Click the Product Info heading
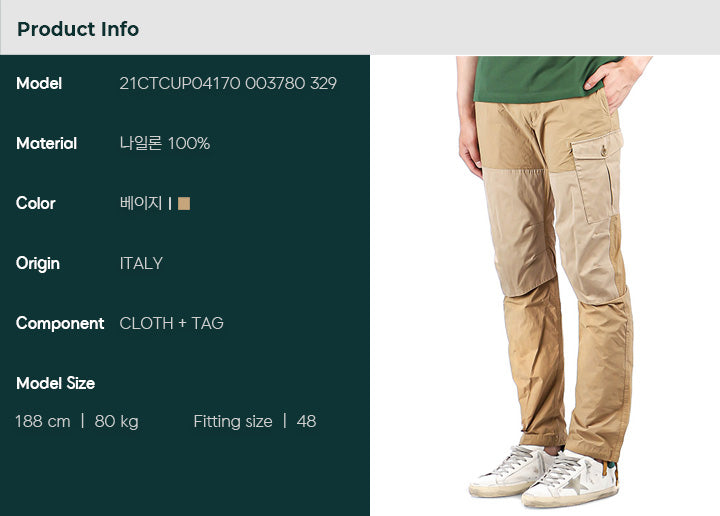Screen dimensions: 720x516 tap(78, 29)
